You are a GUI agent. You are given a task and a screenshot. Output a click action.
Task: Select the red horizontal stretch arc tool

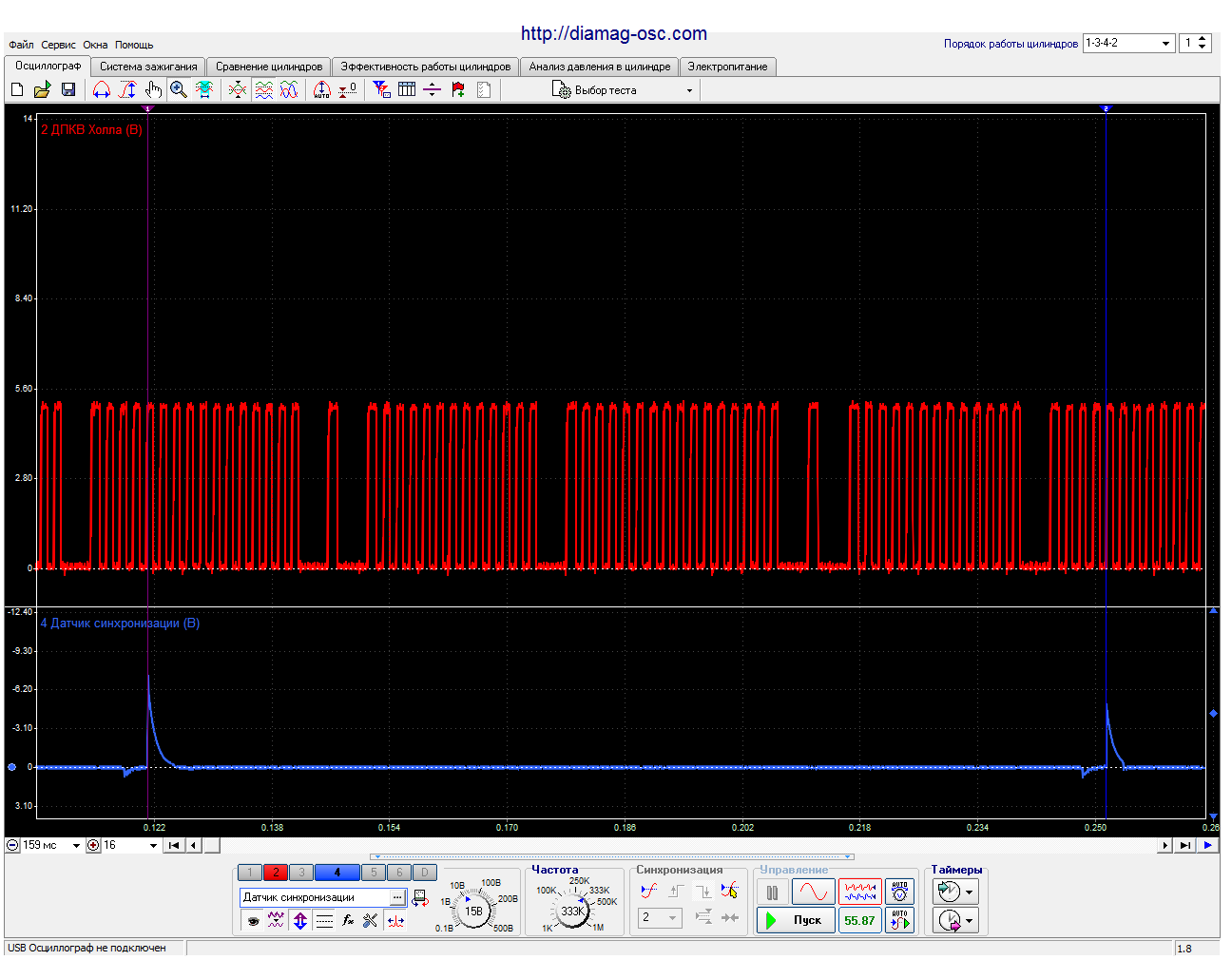[102, 89]
